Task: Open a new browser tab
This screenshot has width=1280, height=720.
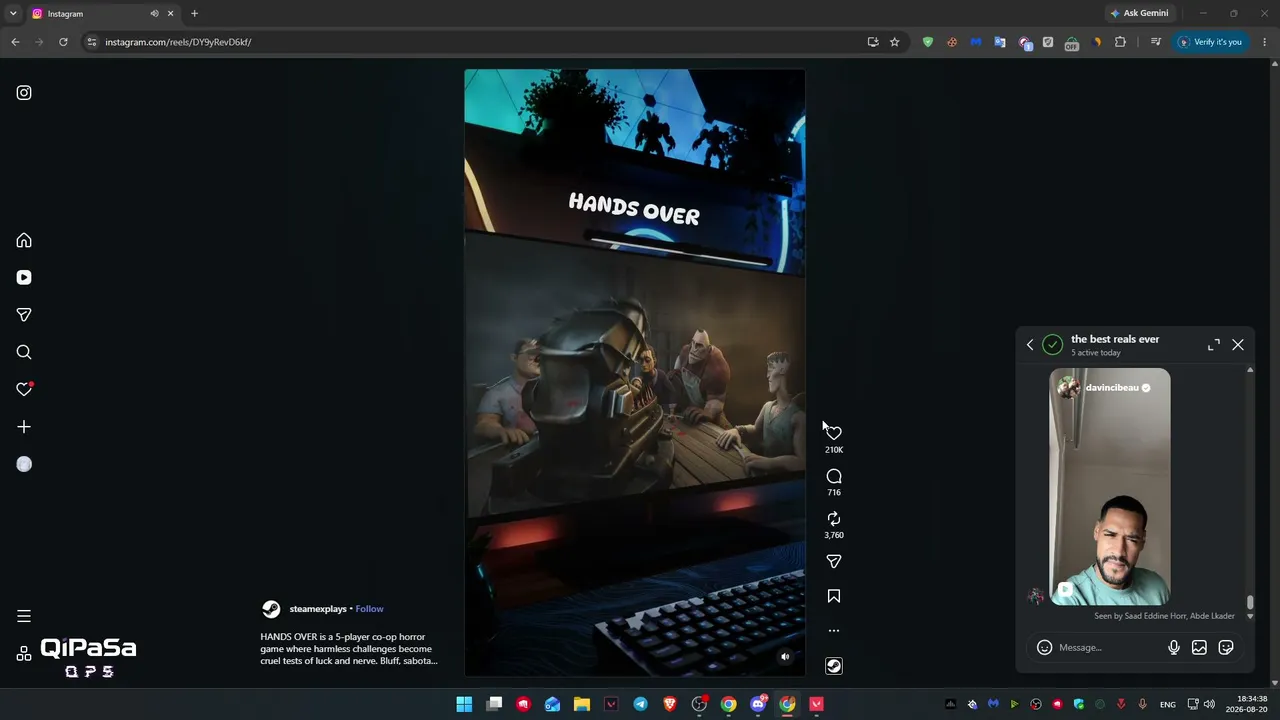Action: point(194,14)
